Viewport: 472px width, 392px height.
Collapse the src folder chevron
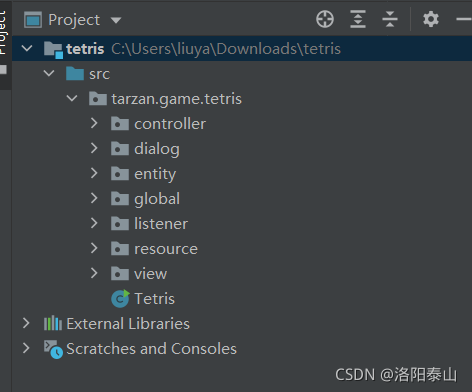[x=49, y=73]
